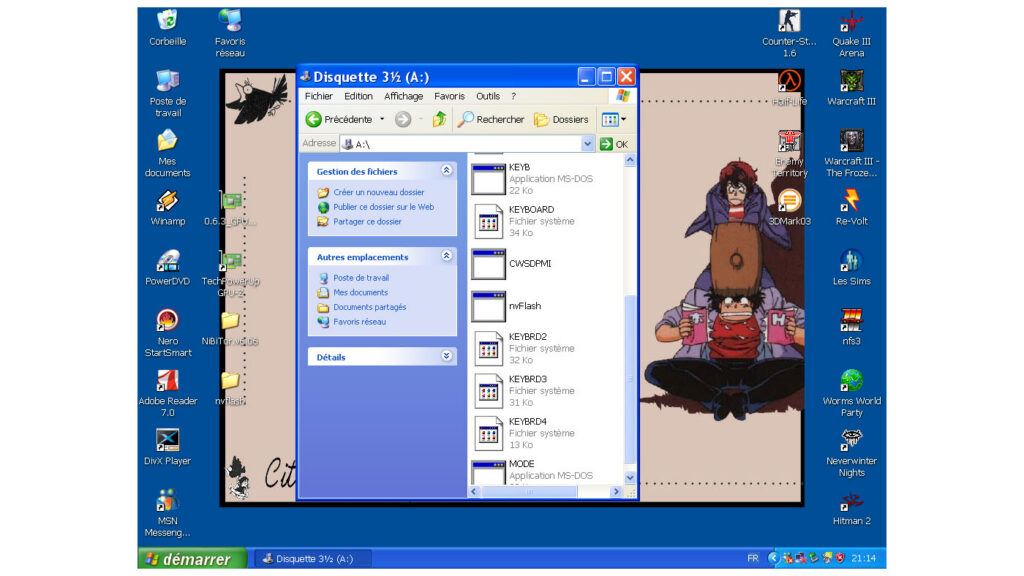Select the nvFlash file icon
1024x576 pixels.
488,307
